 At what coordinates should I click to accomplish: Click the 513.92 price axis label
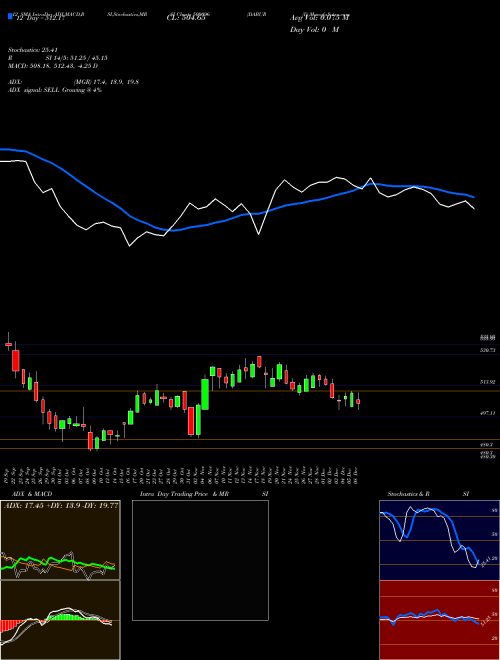tap(488, 382)
